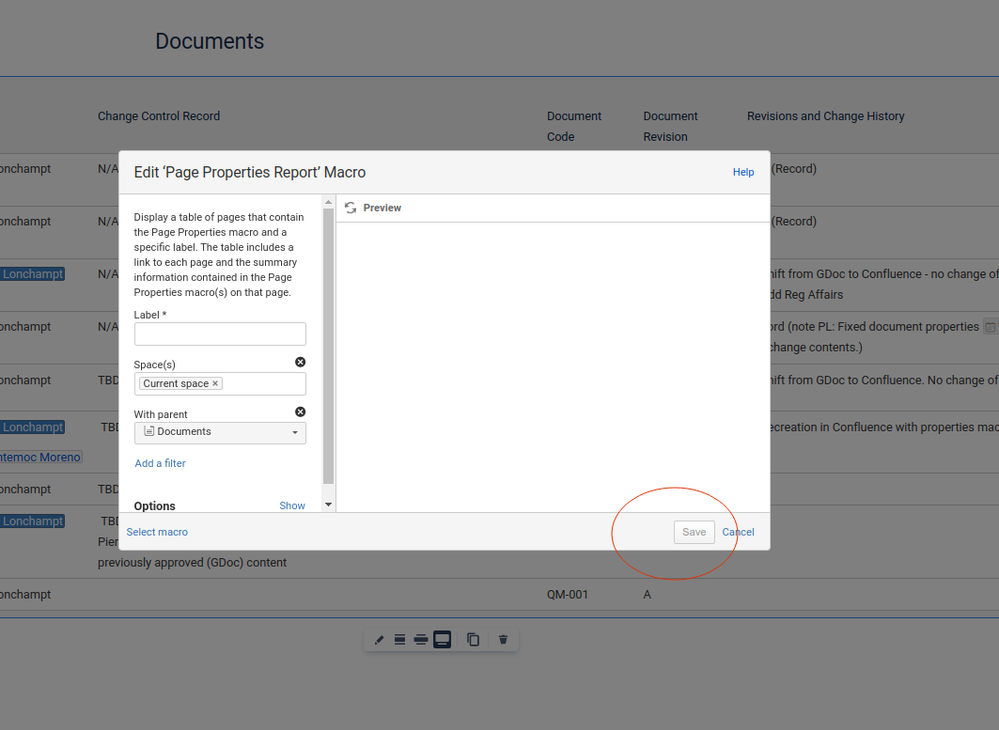The width and height of the screenshot is (999, 730).
Task: Click the 'Document Code' column header
Action: pos(574,126)
